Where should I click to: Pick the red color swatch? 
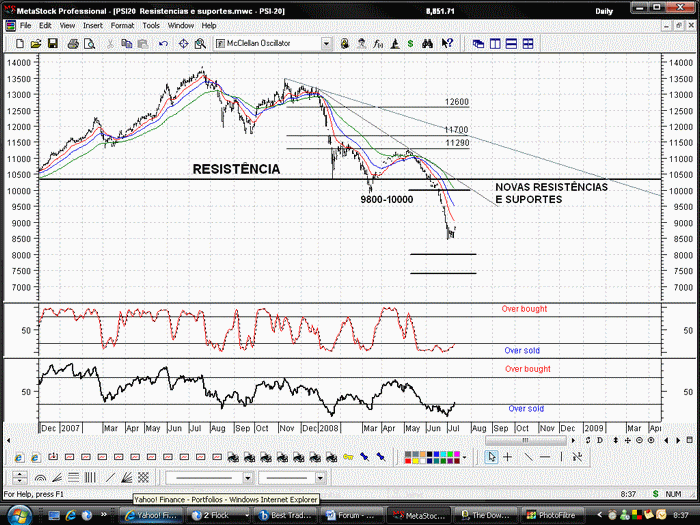pyautogui.click(x=408, y=460)
